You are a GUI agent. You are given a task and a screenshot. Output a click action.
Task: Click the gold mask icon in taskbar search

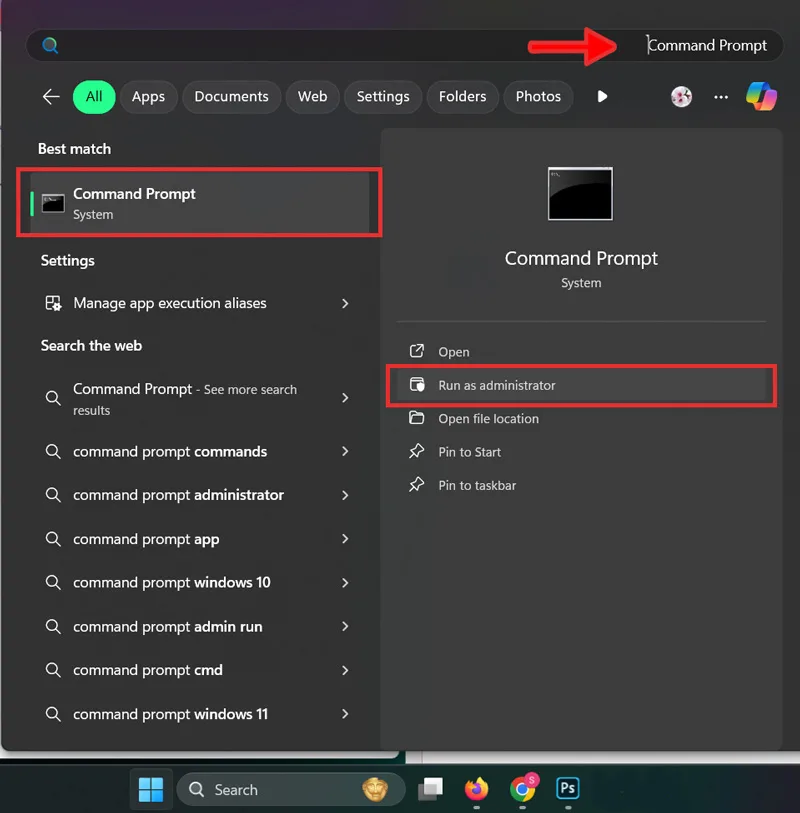coord(375,789)
